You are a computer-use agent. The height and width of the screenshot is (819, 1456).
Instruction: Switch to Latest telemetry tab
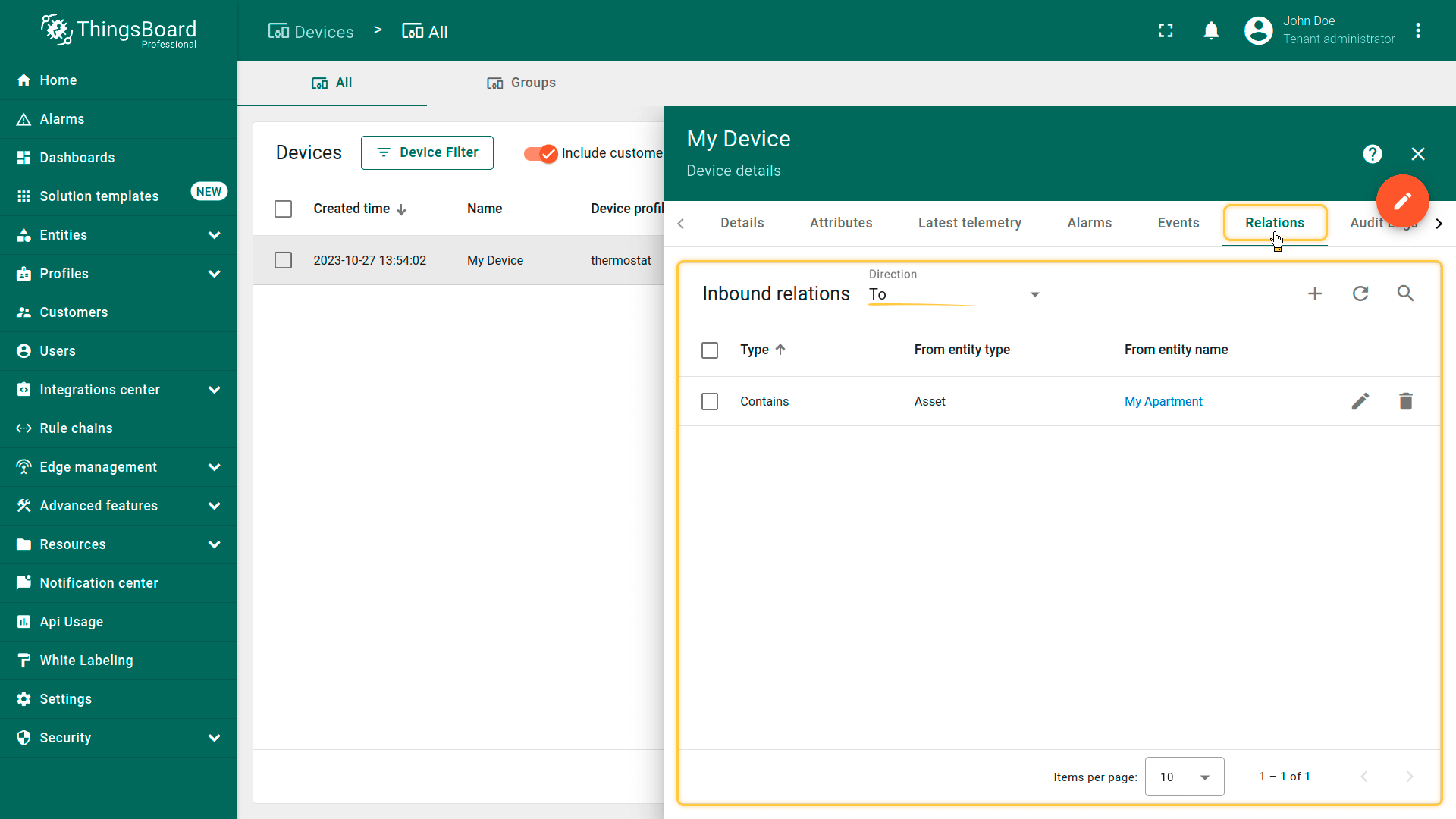(969, 223)
